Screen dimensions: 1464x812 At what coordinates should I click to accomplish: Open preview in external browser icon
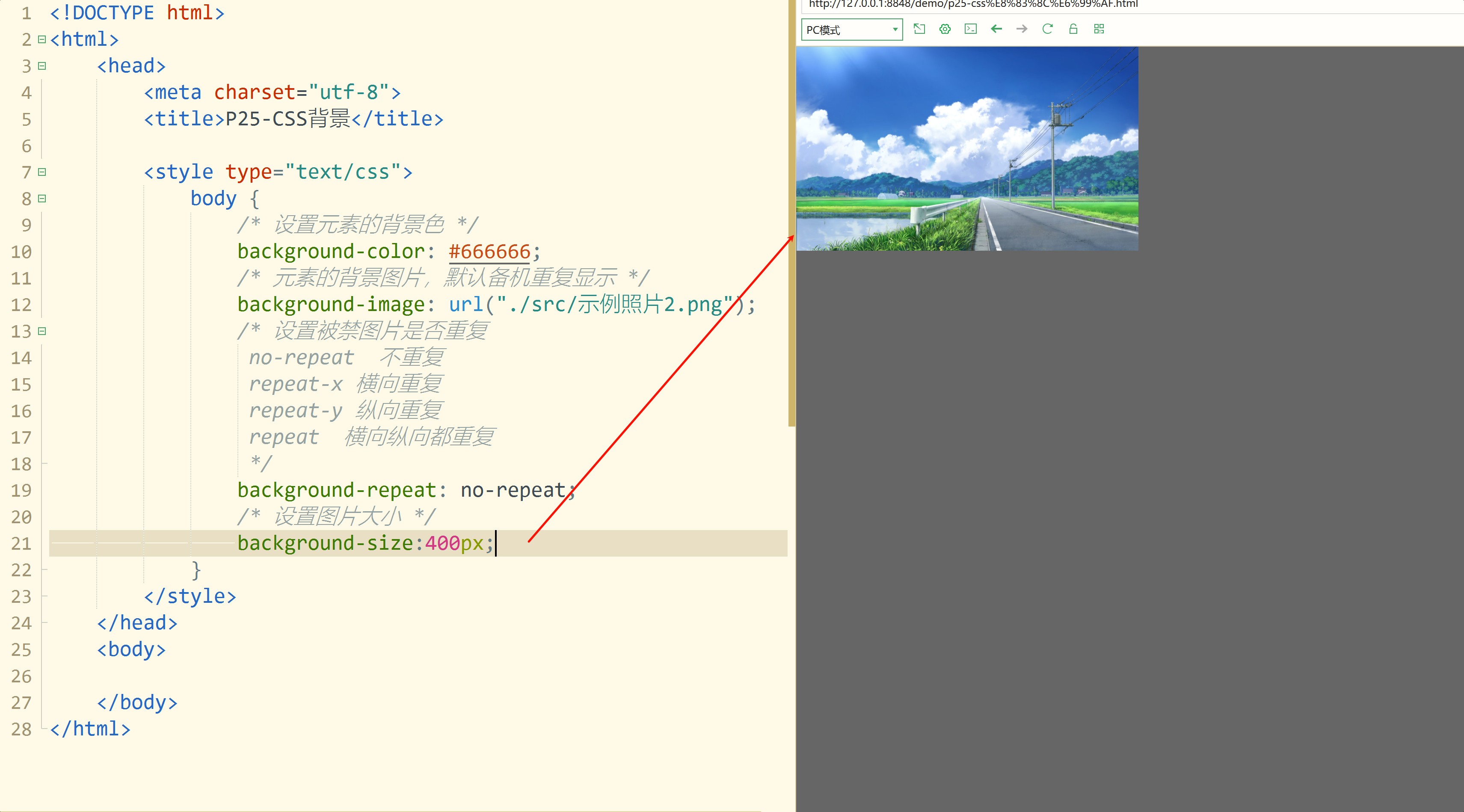coord(919,29)
